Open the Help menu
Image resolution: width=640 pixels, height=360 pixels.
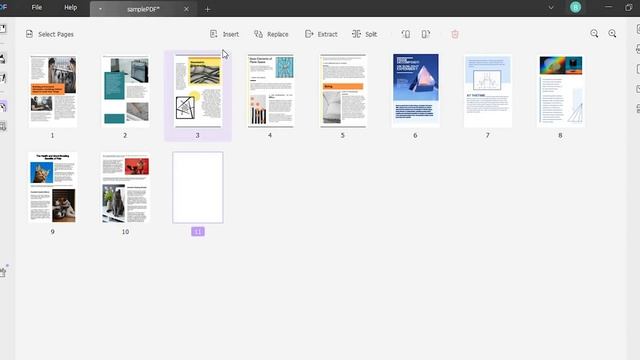[71, 7]
